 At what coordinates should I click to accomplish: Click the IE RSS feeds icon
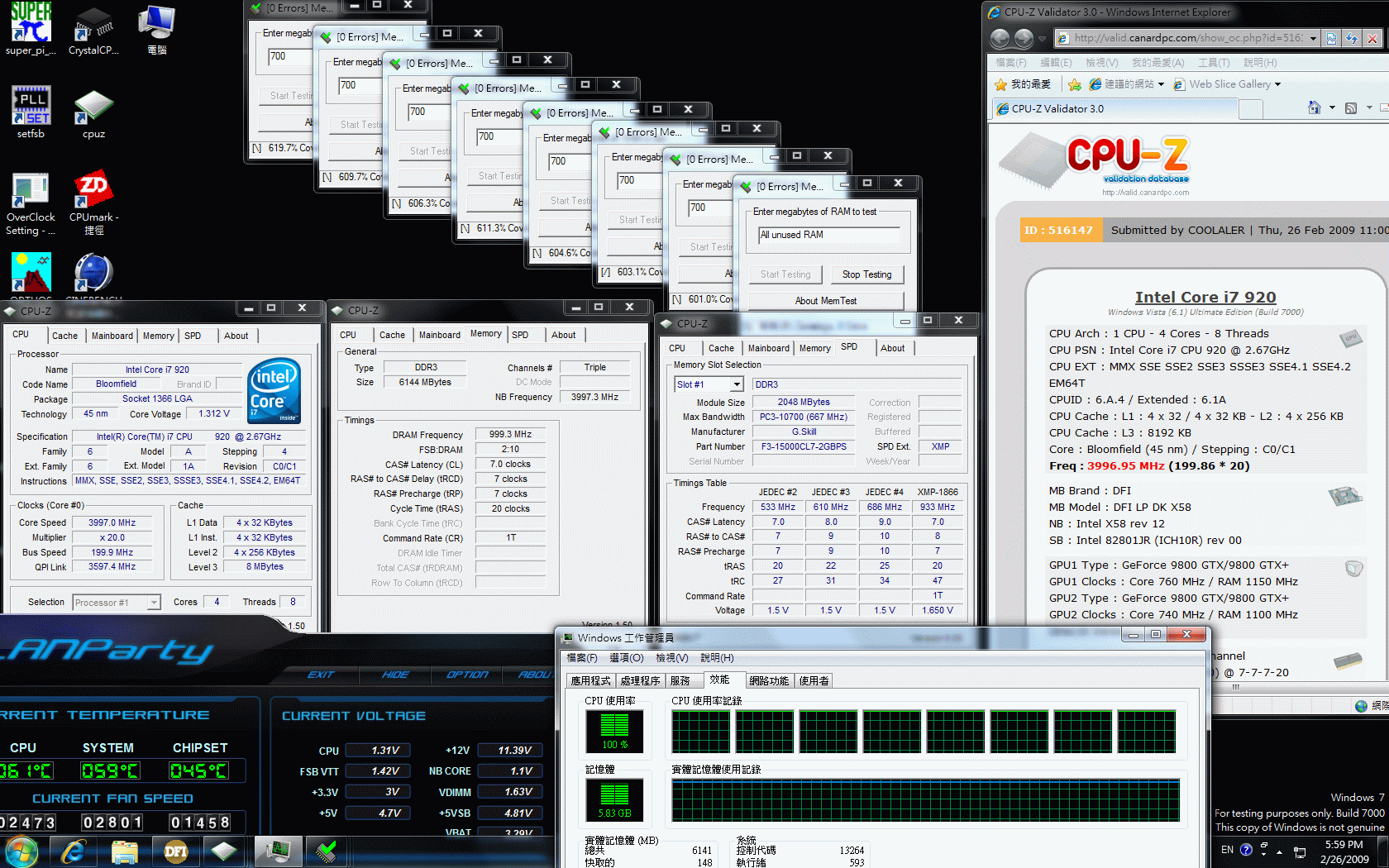[x=1351, y=107]
